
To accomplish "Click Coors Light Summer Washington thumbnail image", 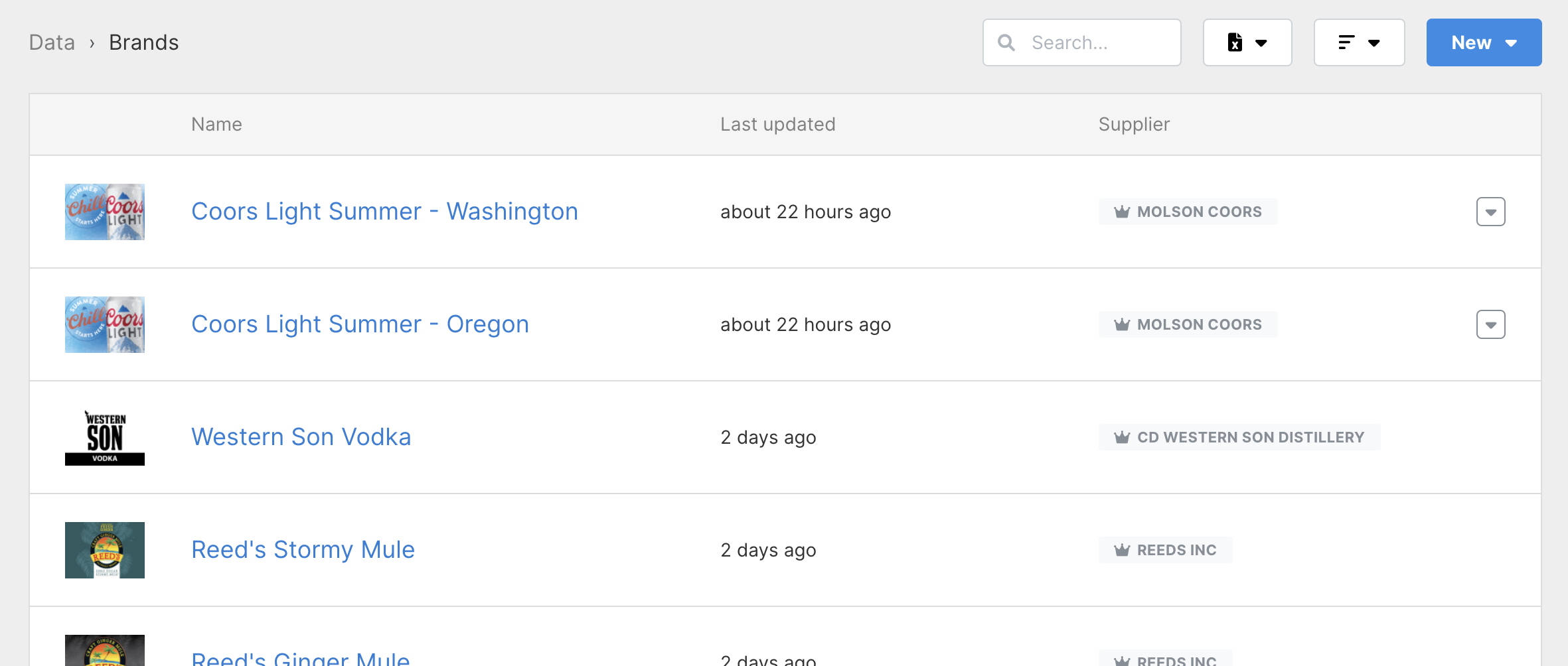I will [105, 212].
